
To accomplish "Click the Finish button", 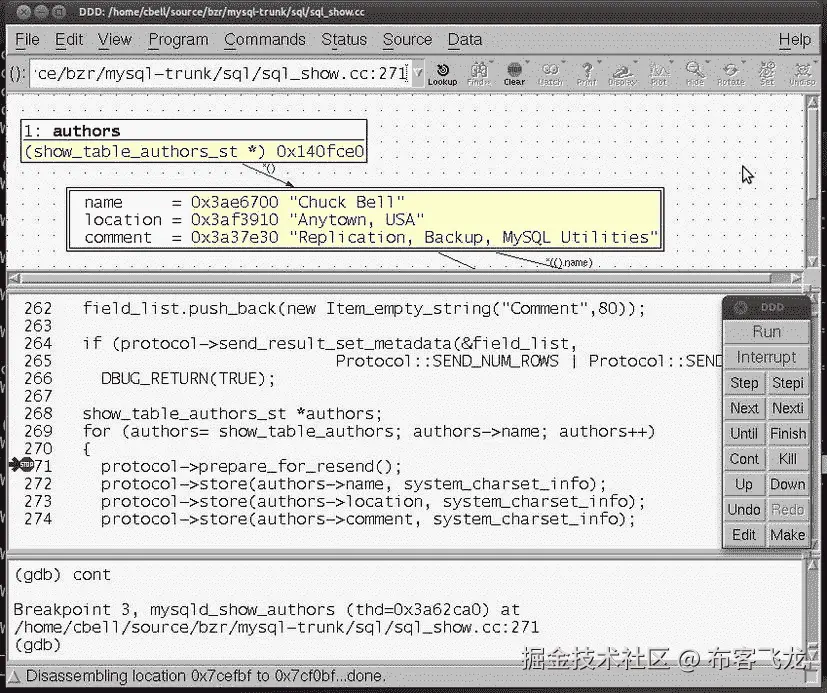I will click(x=787, y=434).
